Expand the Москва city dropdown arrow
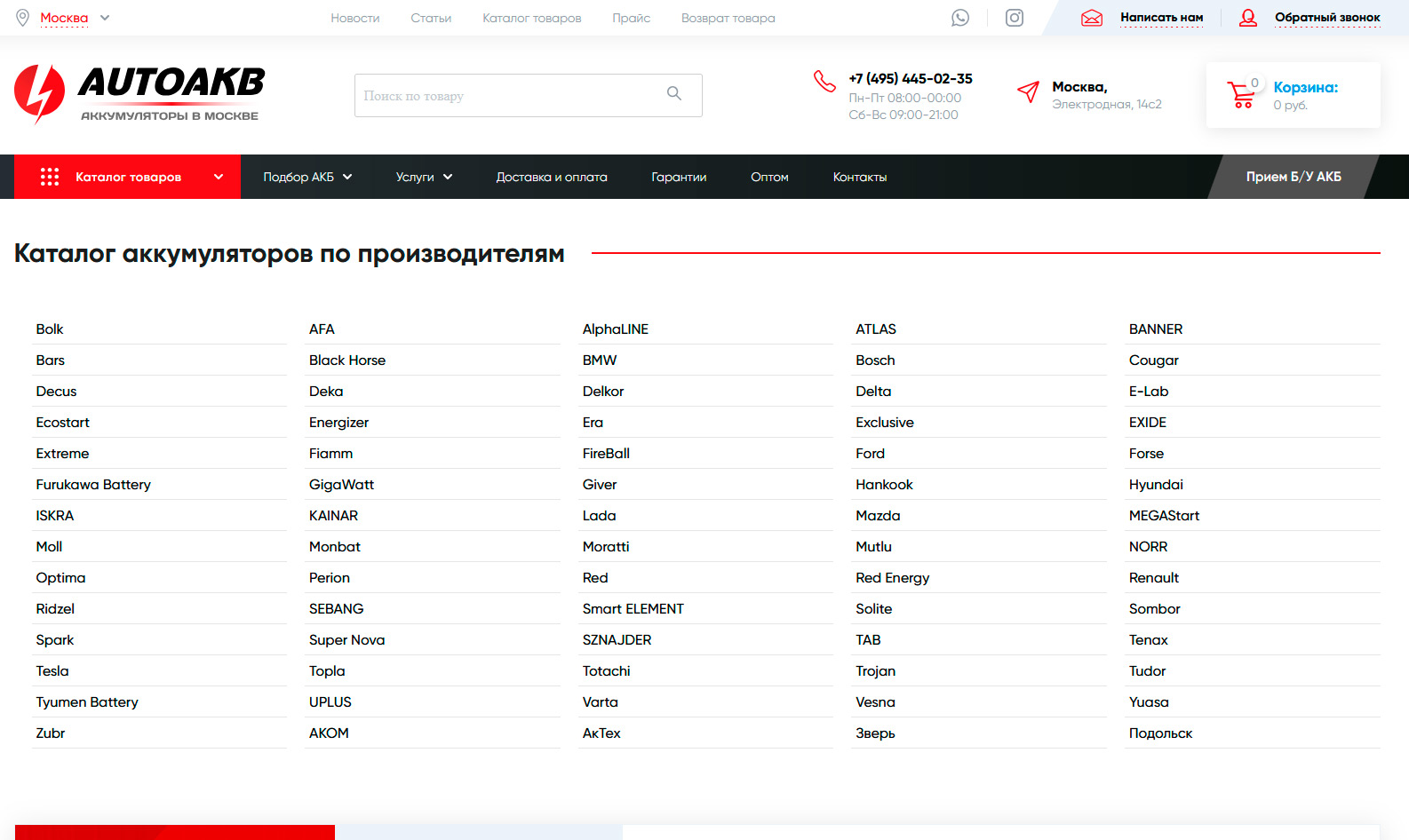The image size is (1409, 840). [x=105, y=18]
